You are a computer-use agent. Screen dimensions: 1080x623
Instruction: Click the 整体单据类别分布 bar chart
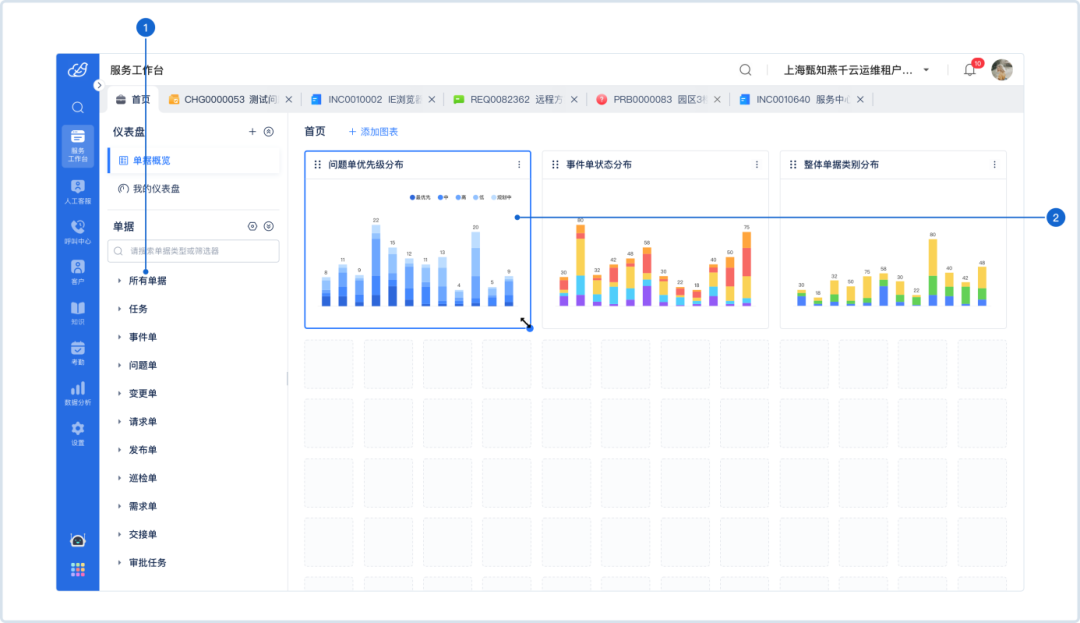click(893, 269)
